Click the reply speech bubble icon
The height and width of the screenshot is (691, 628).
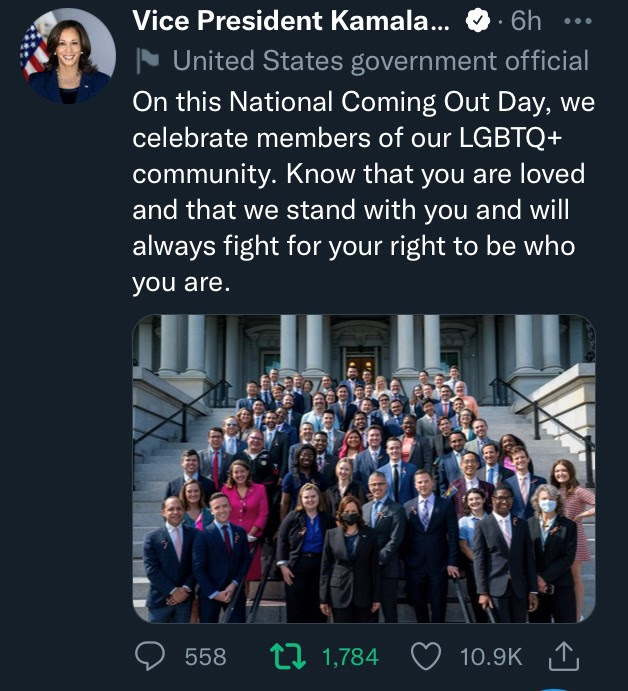150,656
